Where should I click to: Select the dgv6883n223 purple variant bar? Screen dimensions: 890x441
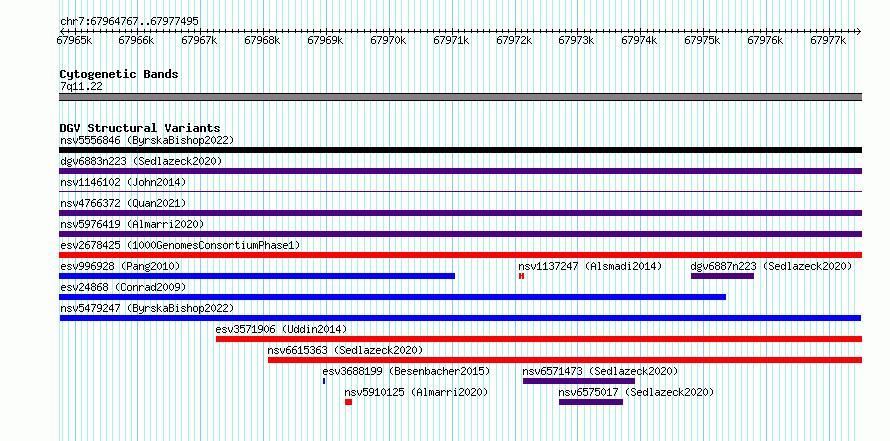[460, 171]
